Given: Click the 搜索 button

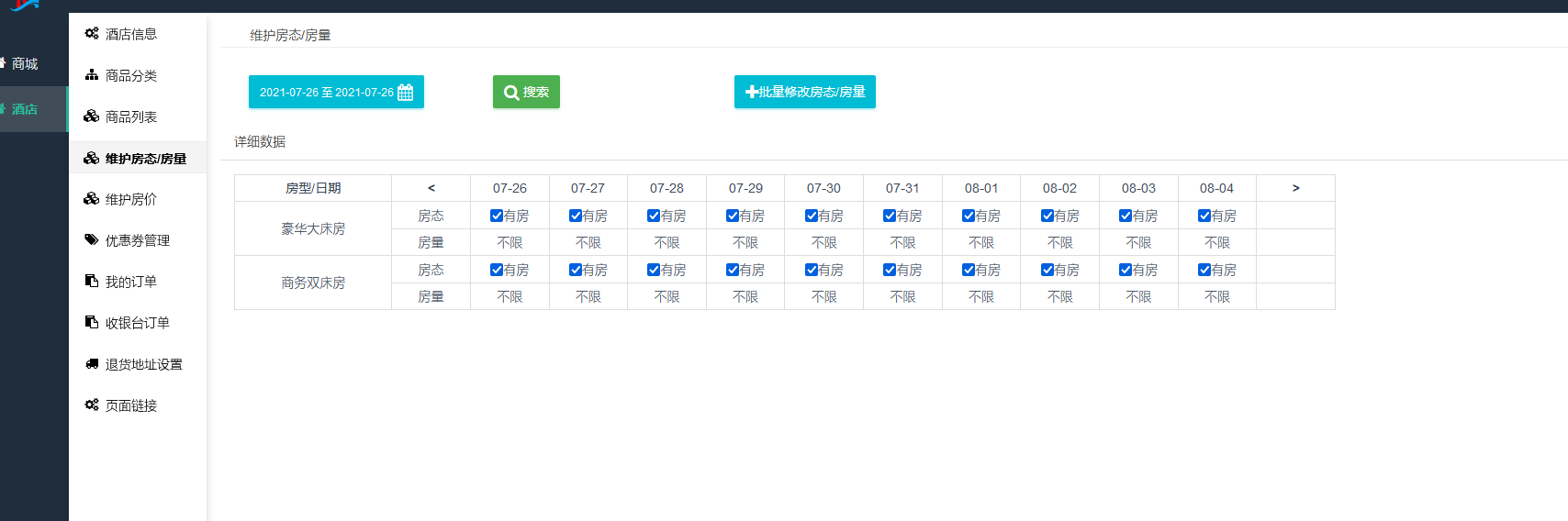Looking at the screenshot, I should click(x=526, y=92).
